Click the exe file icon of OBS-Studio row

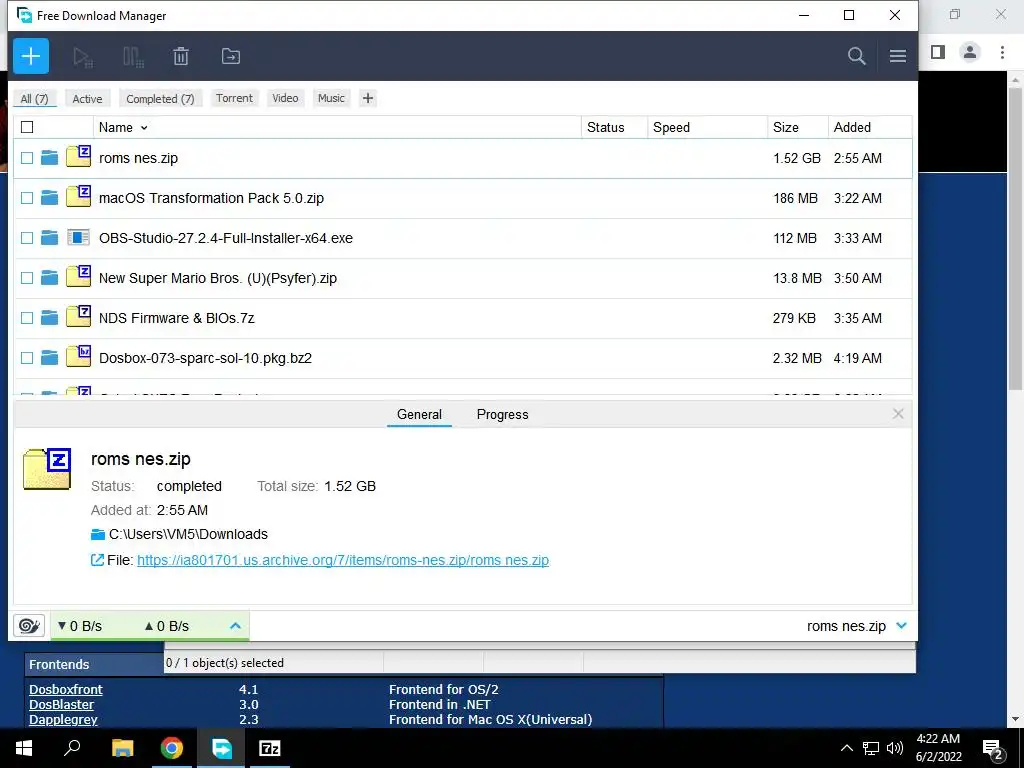click(78, 238)
